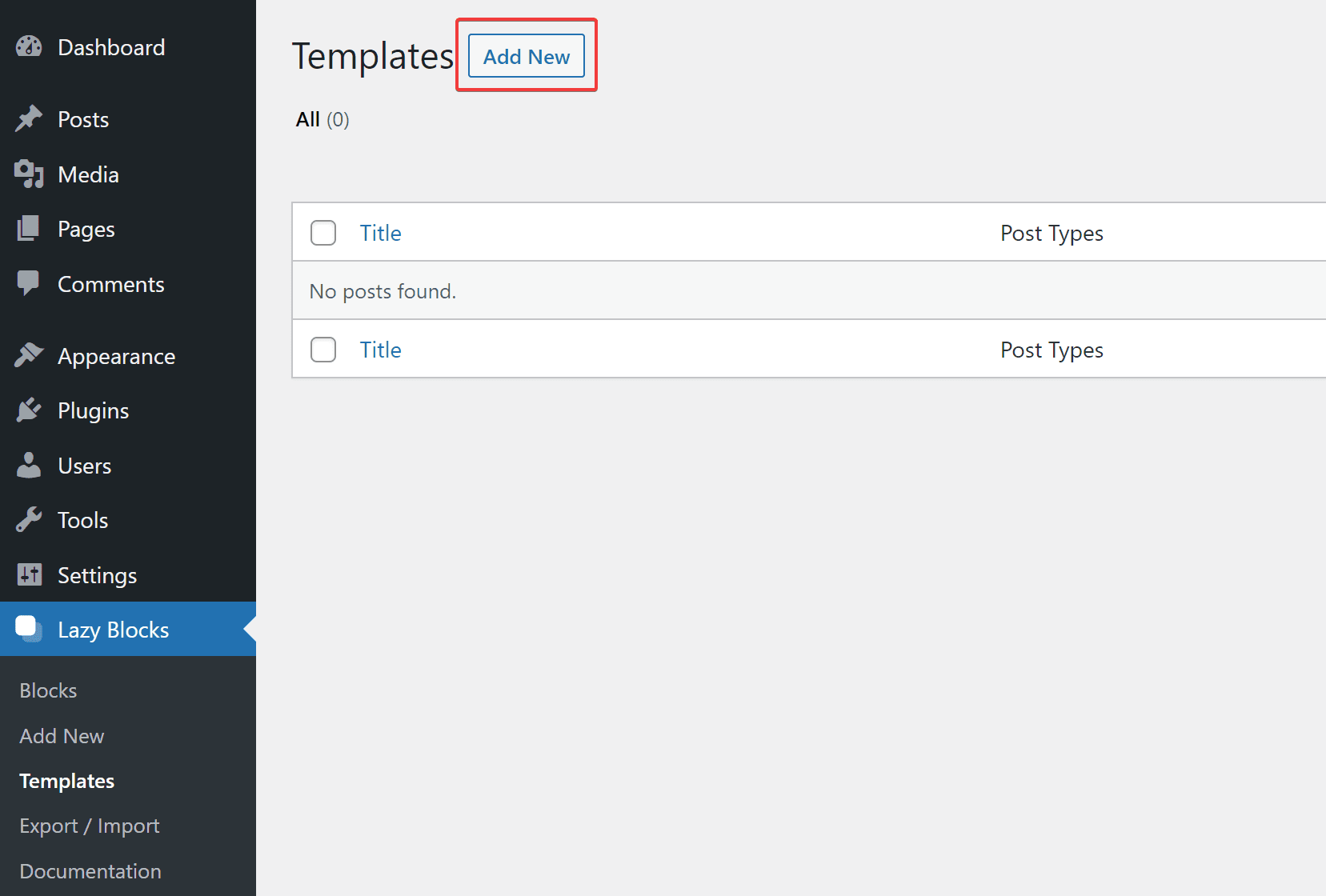This screenshot has height=896, width=1326.
Task: Click the highlighted Add New button
Action: pyautogui.click(x=525, y=55)
